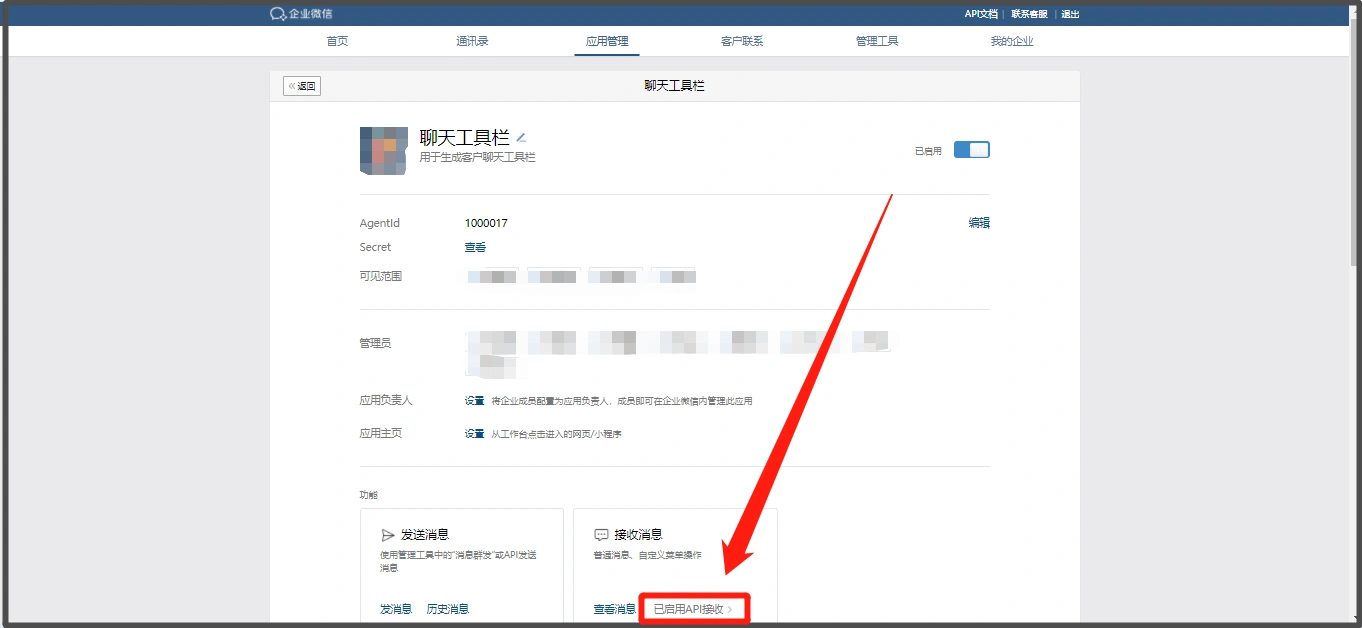Image resolution: width=1362 pixels, height=628 pixels.
Task: Click 设置 next to 应用负责人
Action: (x=474, y=400)
